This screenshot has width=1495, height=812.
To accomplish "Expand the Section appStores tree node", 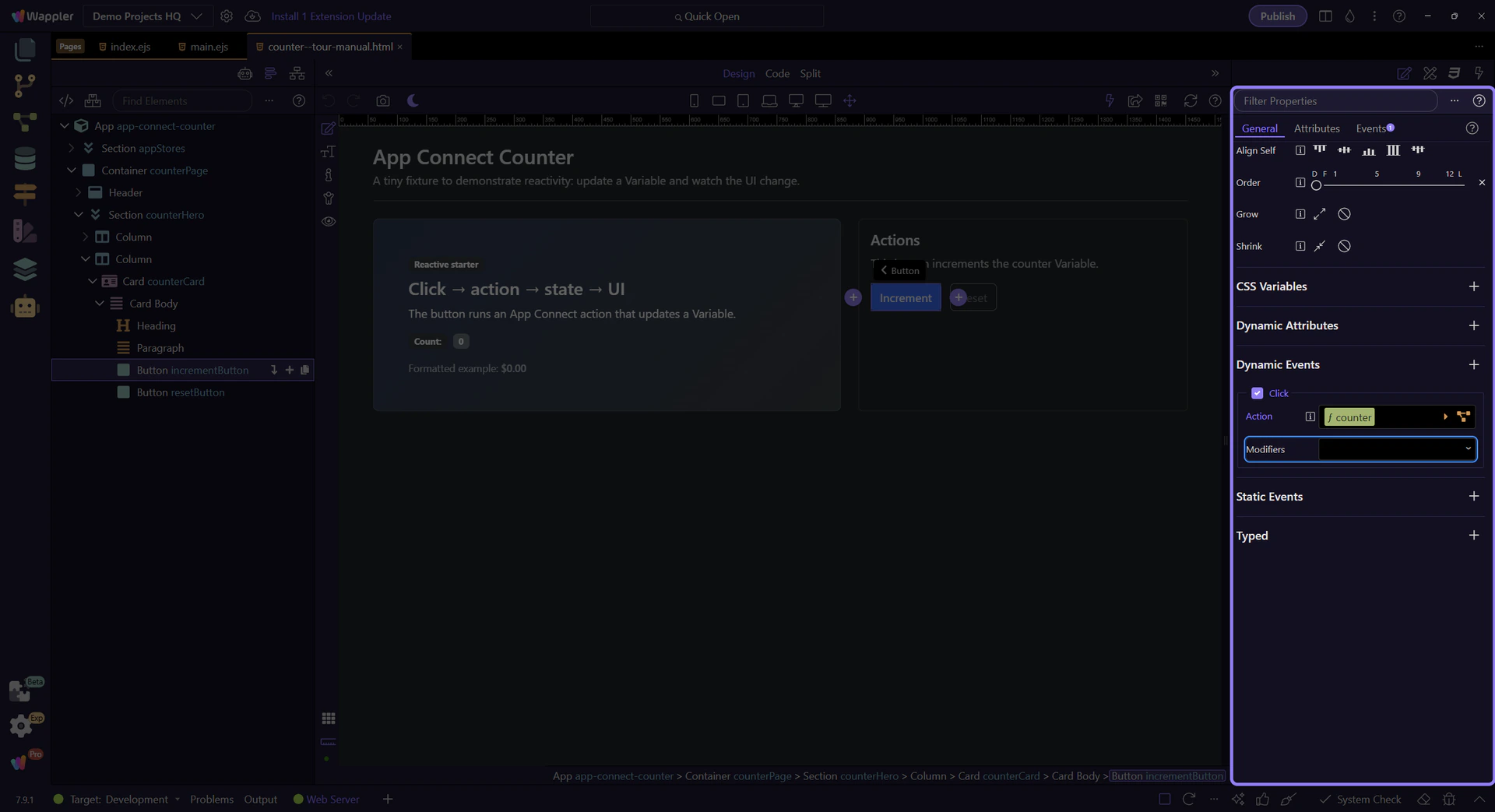I will coord(72,148).
